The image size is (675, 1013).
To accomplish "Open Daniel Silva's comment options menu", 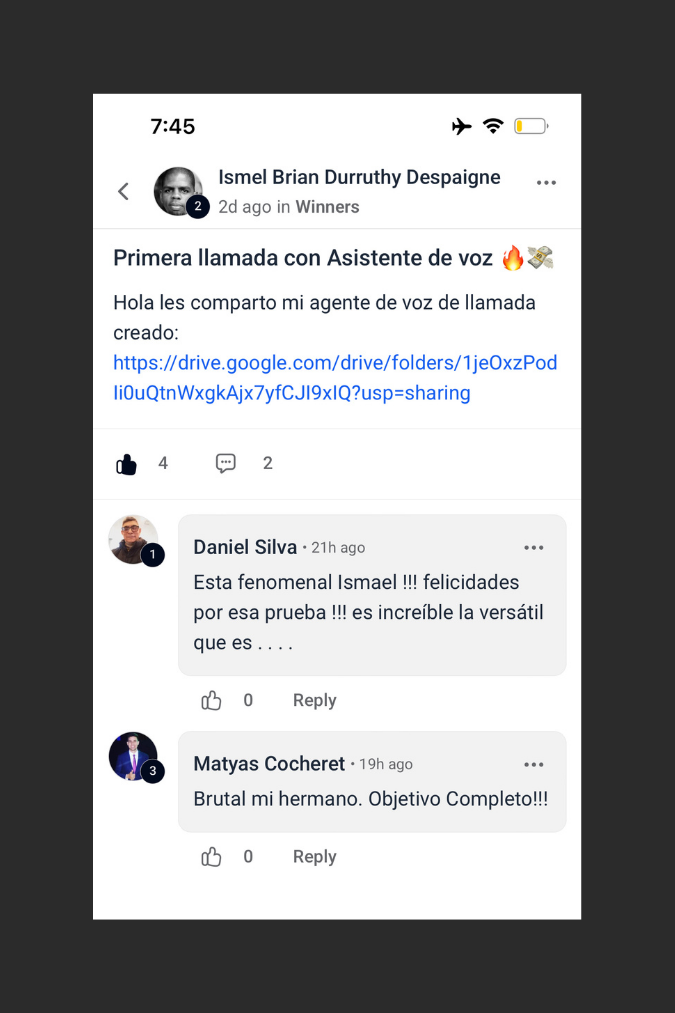I will tap(534, 548).
